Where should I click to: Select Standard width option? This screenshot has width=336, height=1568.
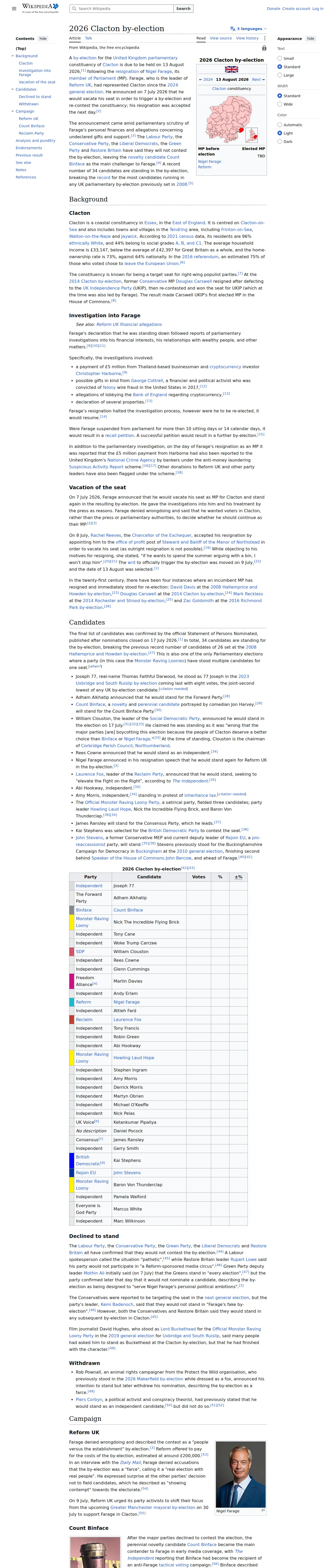(x=280, y=96)
